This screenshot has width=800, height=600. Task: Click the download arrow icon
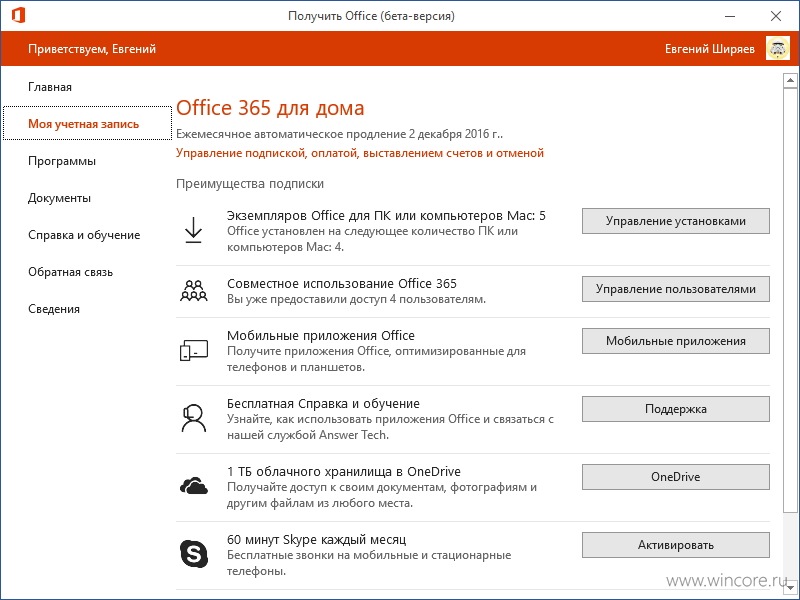click(x=193, y=230)
